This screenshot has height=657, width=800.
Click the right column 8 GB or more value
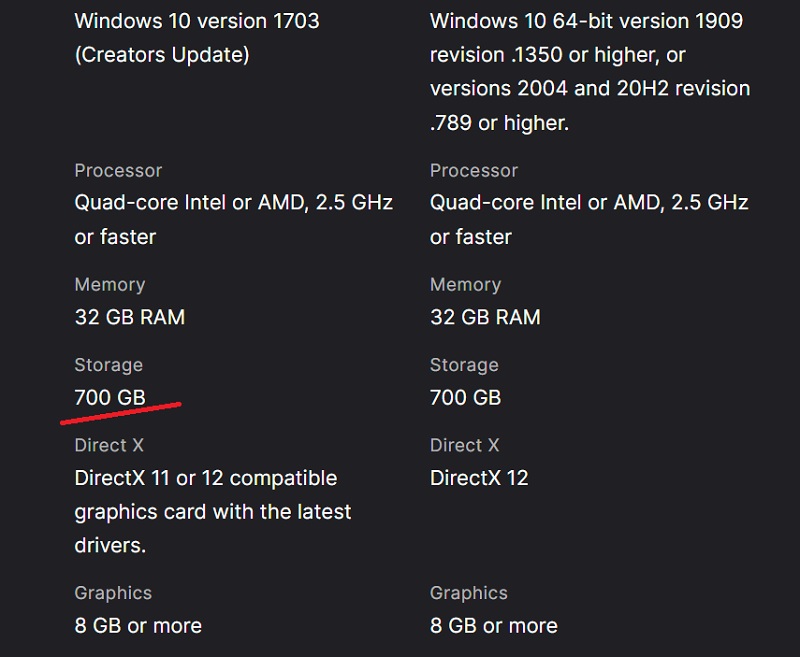[494, 626]
